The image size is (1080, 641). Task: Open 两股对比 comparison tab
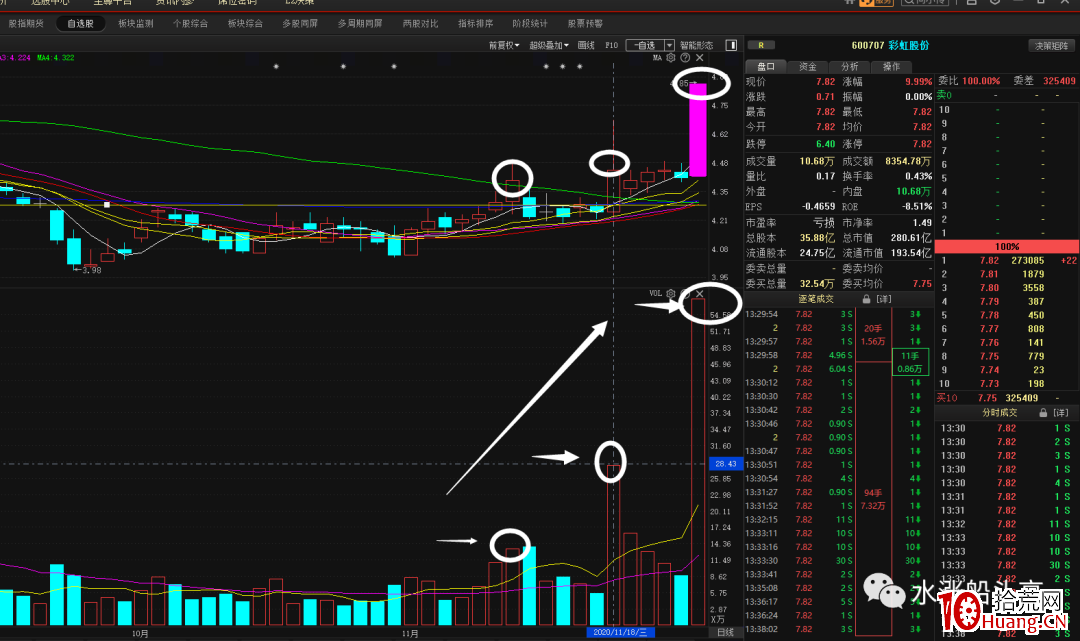420,23
